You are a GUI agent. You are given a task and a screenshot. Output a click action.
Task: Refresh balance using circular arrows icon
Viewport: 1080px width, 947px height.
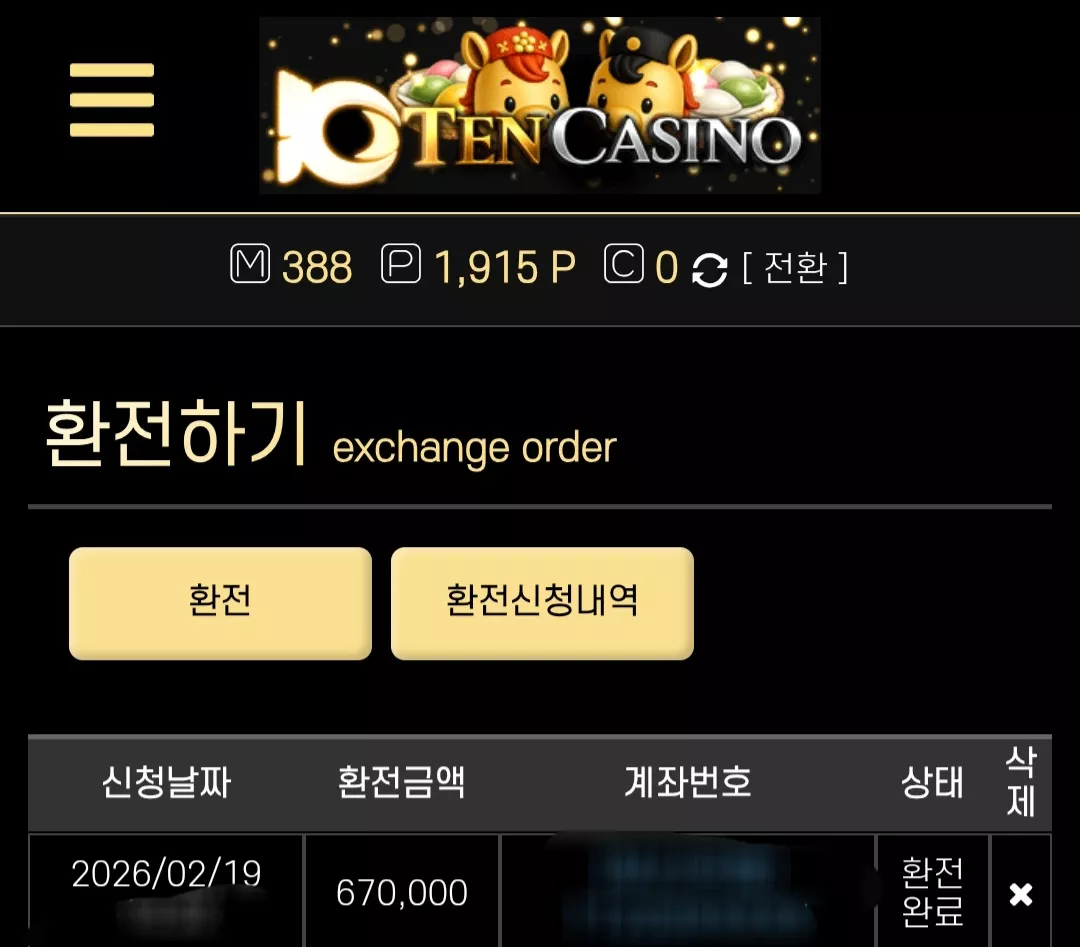[x=709, y=269]
